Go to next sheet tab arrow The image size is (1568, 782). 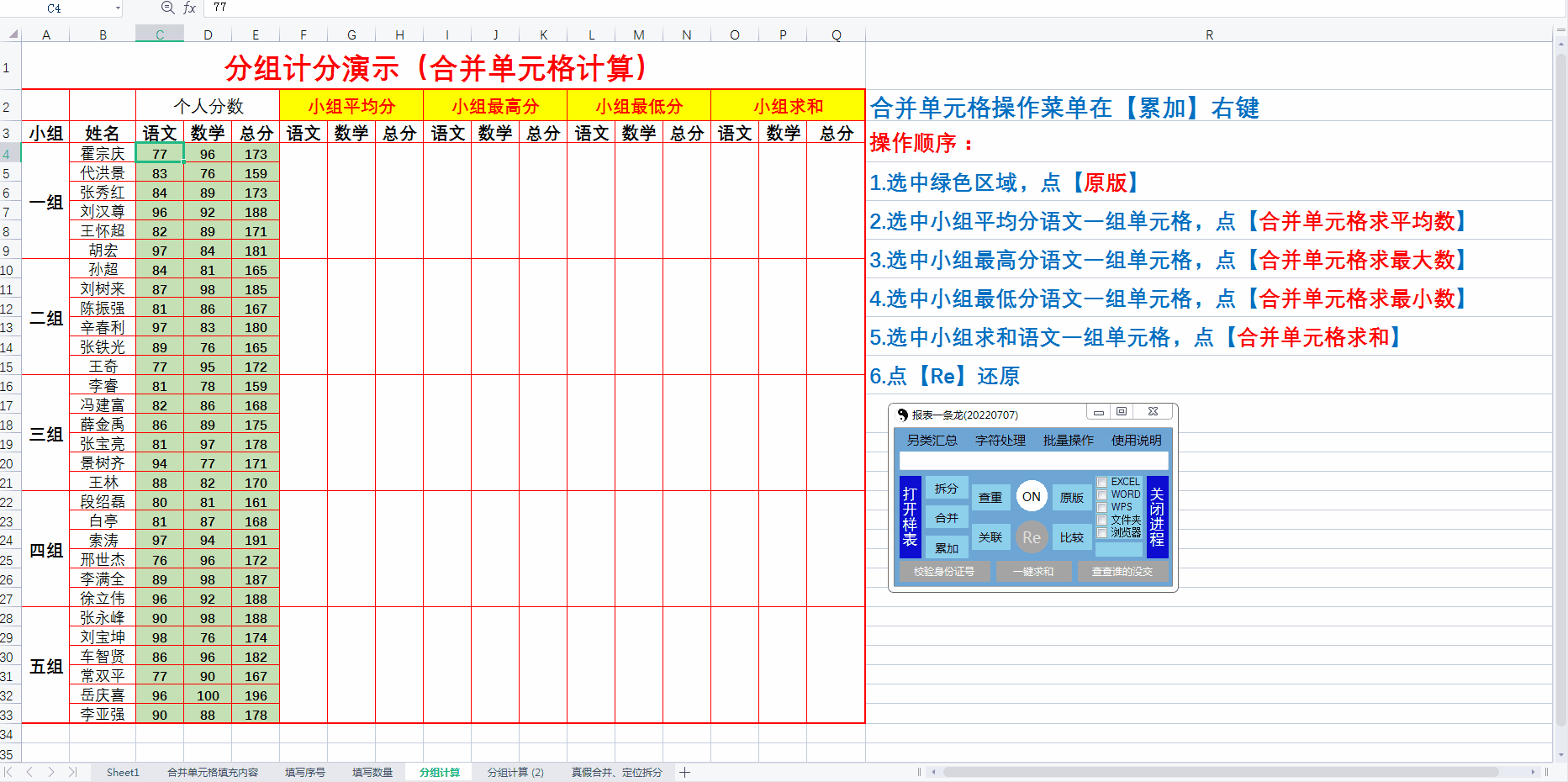[51, 772]
